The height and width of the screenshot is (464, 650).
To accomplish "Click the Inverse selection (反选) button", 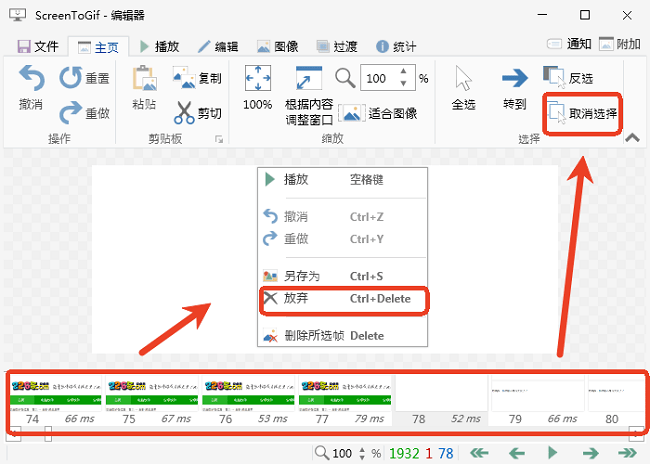I will (x=568, y=78).
